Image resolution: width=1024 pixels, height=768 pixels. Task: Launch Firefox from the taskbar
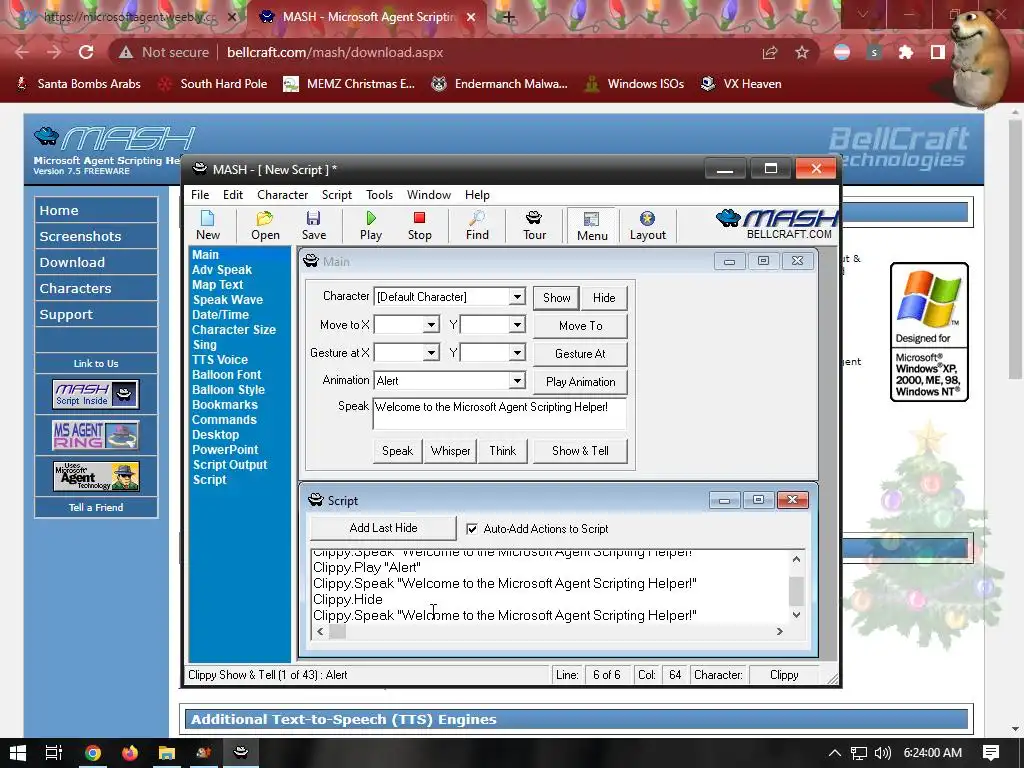click(x=130, y=753)
